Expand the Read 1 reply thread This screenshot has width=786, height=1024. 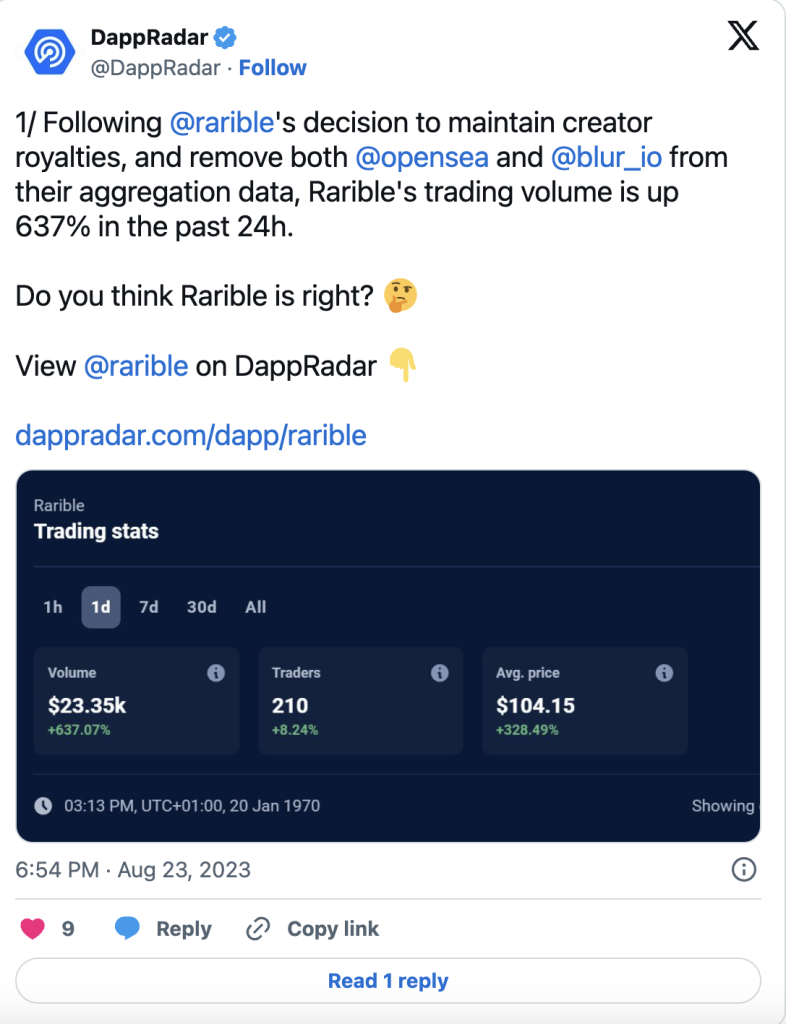tap(388, 981)
